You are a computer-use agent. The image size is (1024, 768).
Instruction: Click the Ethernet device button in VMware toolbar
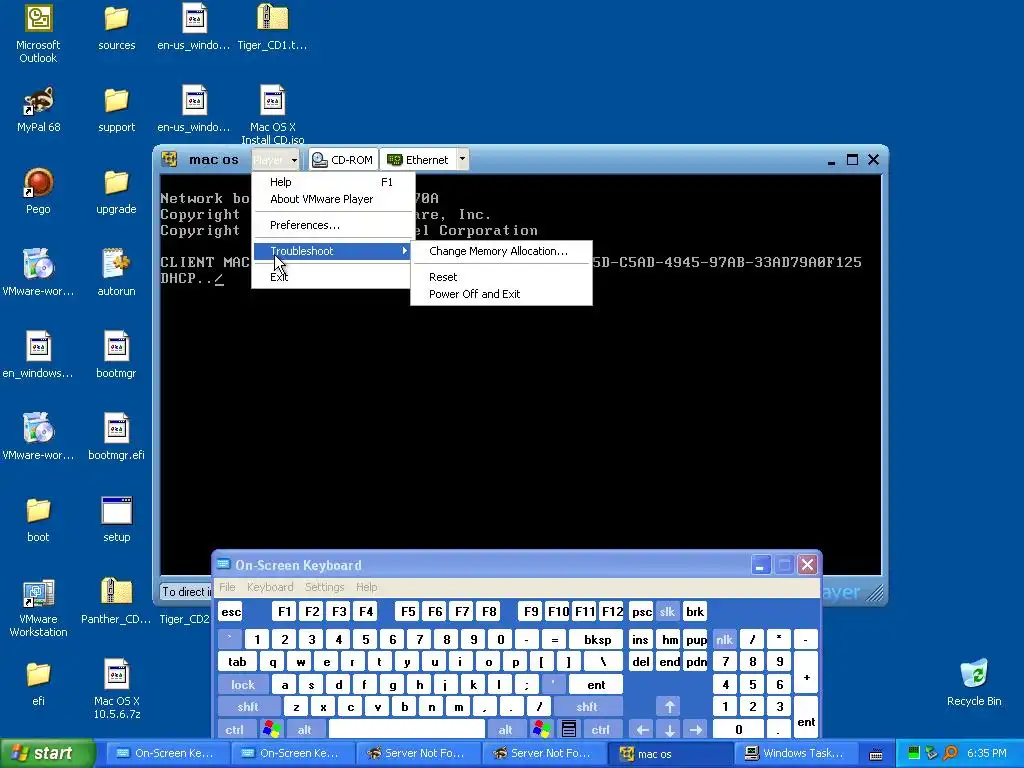pos(418,160)
